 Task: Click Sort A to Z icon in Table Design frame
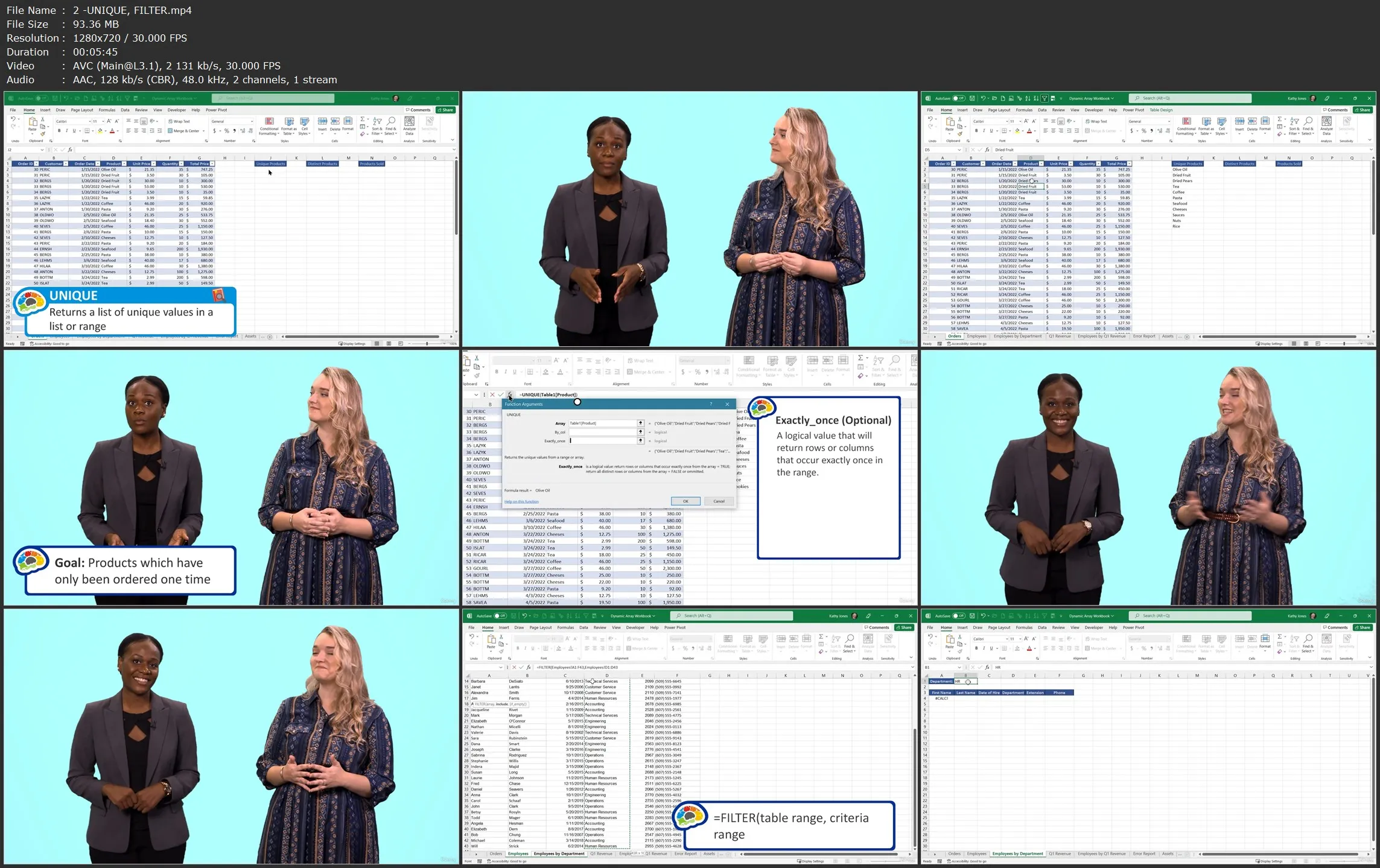(x=1028, y=98)
